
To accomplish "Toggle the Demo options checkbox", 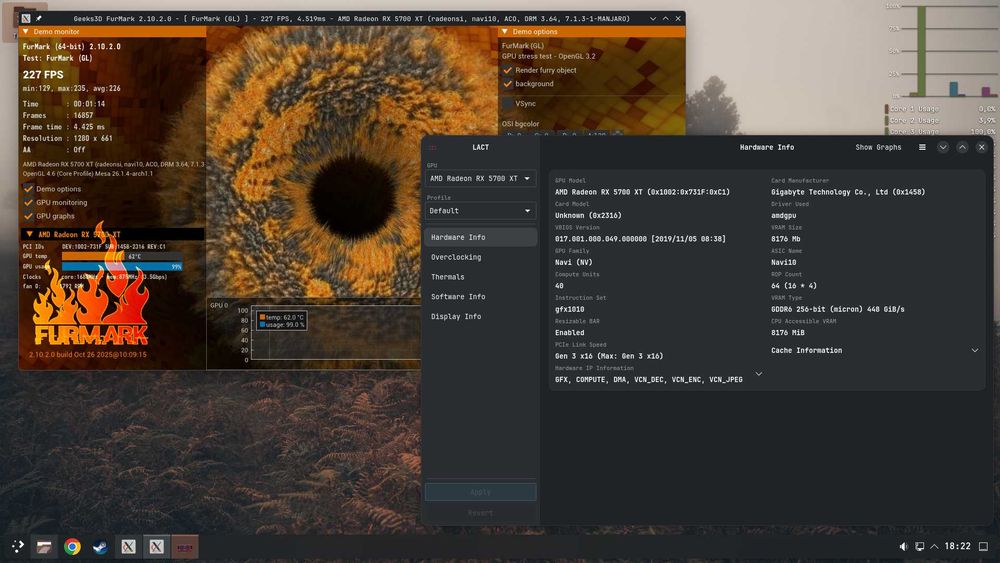I will point(28,189).
